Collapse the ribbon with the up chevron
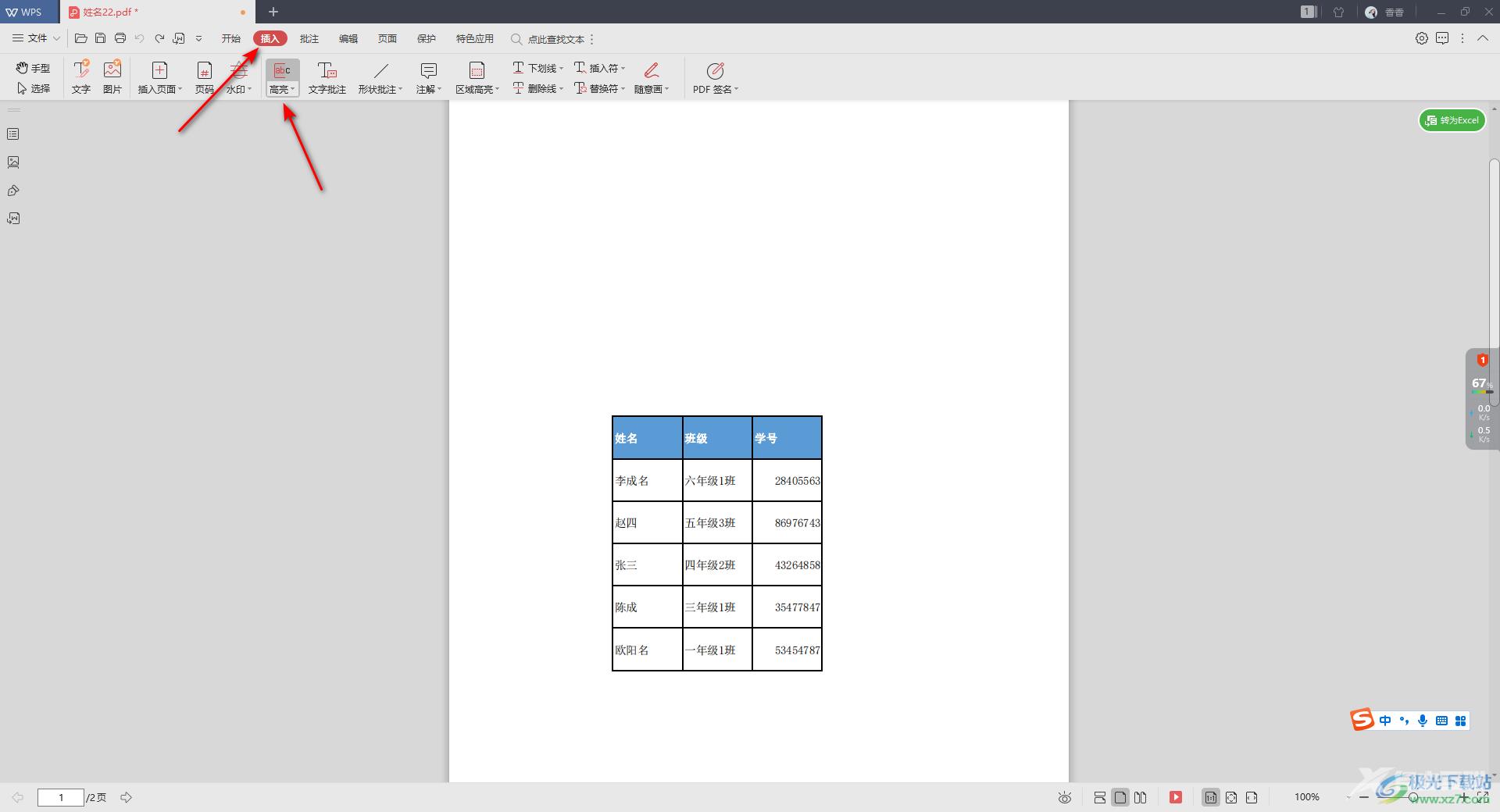 [x=1483, y=38]
